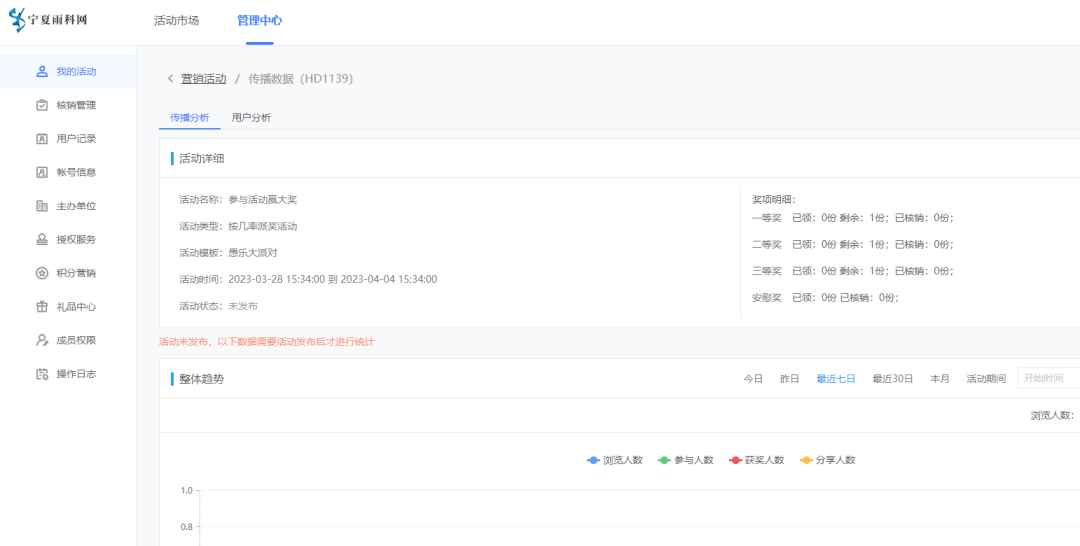Toggle the 分享人数 chart legend

(827, 460)
